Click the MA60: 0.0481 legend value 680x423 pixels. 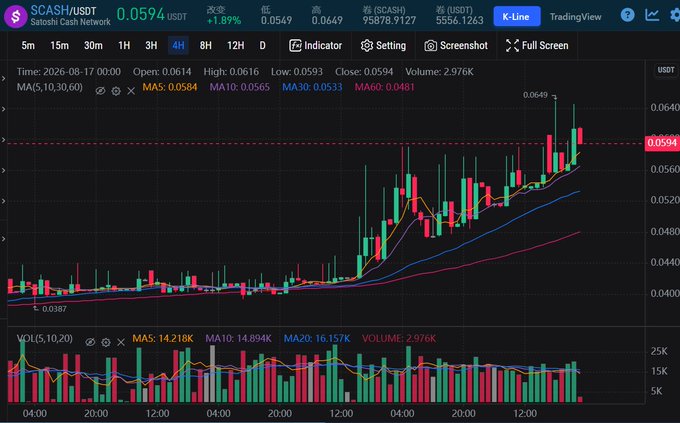pos(385,87)
